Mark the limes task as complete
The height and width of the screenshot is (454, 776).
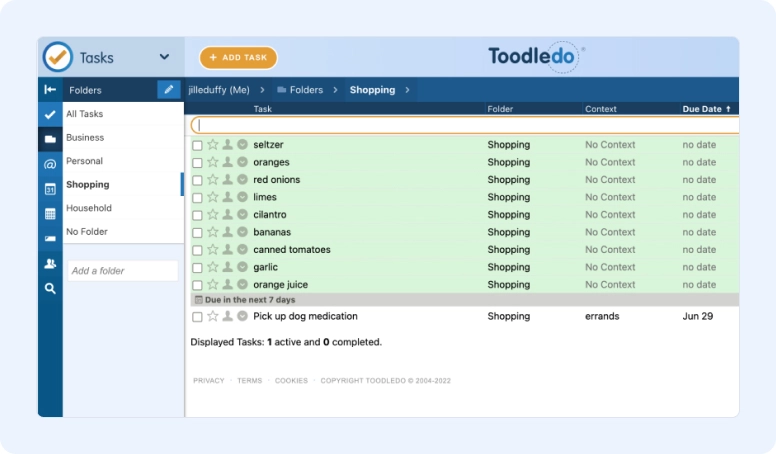(197, 198)
